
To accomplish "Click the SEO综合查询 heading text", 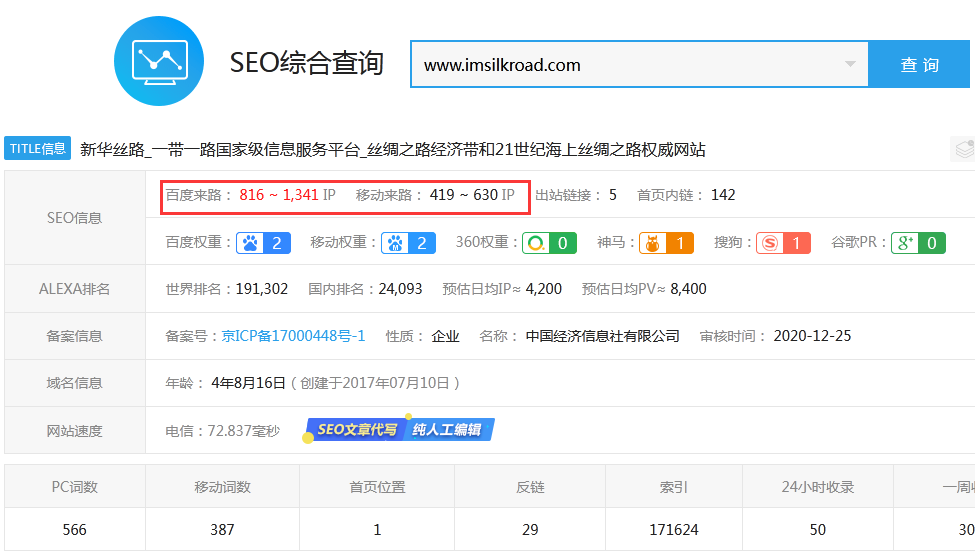I will 307,62.
